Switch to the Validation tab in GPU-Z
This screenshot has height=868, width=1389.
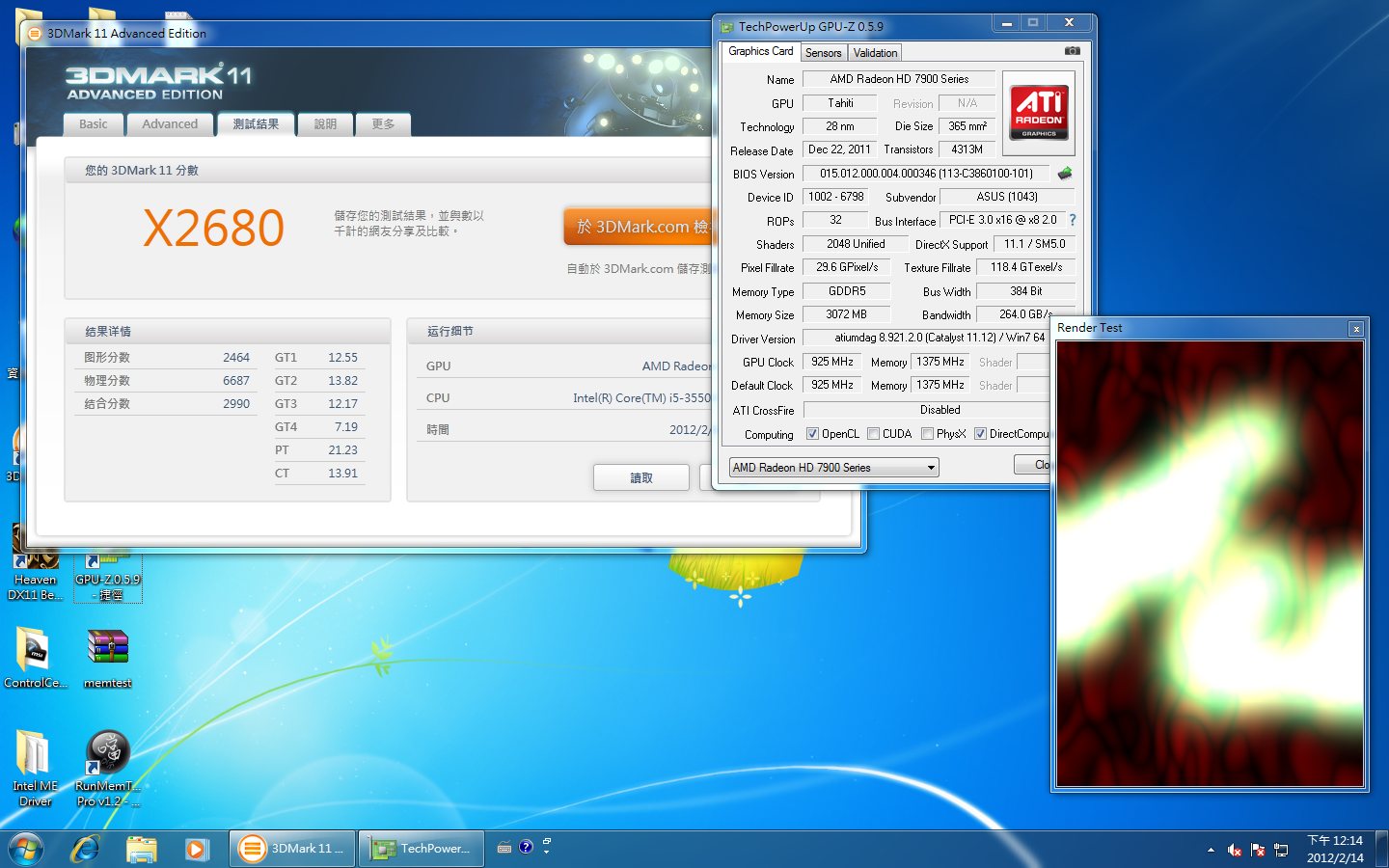pyautogui.click(x=875, y=53)
